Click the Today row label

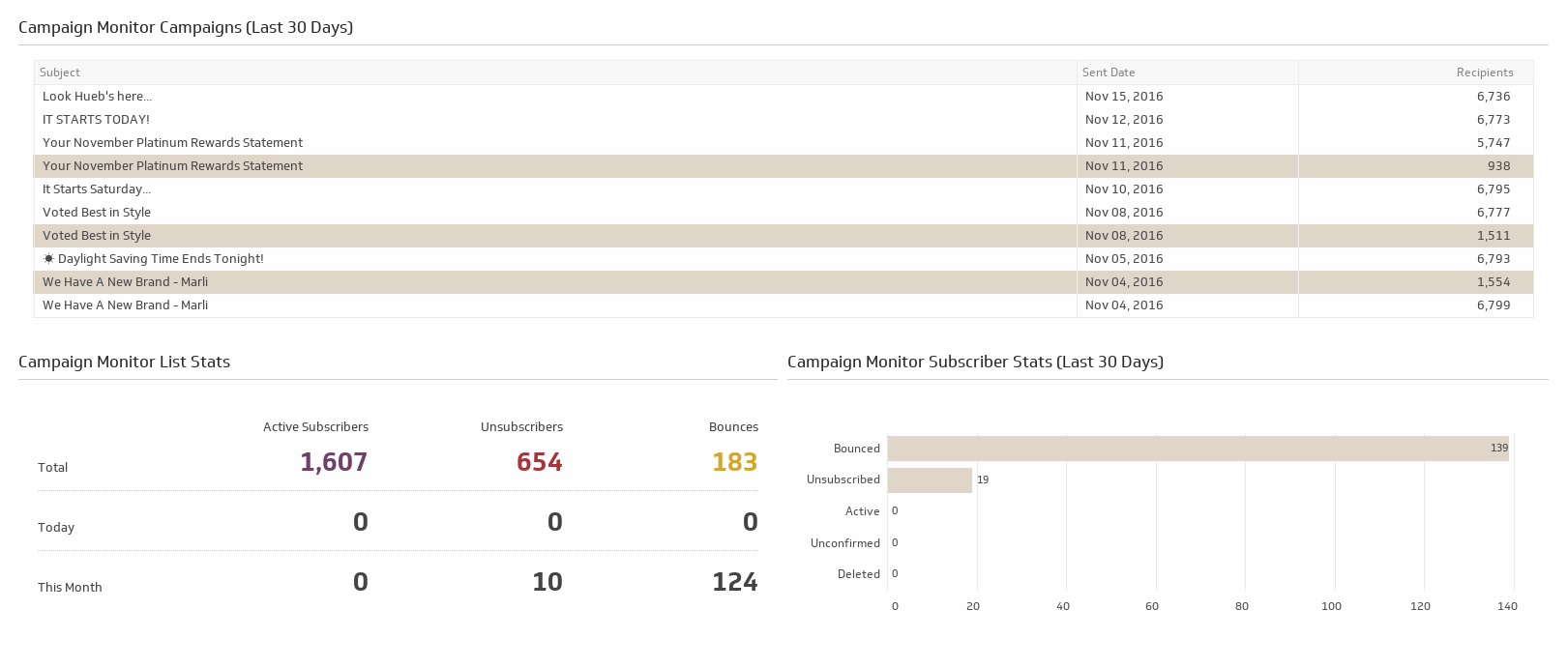pos(56,528)
